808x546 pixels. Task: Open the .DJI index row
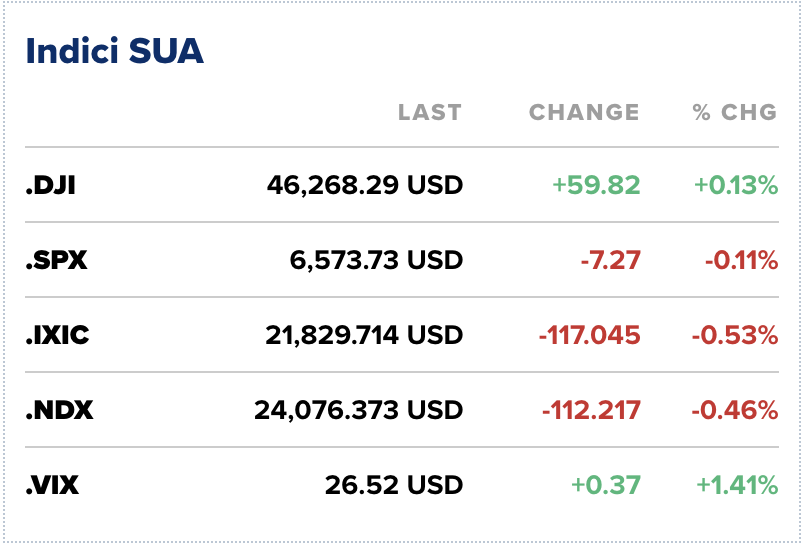click(51, 185)
